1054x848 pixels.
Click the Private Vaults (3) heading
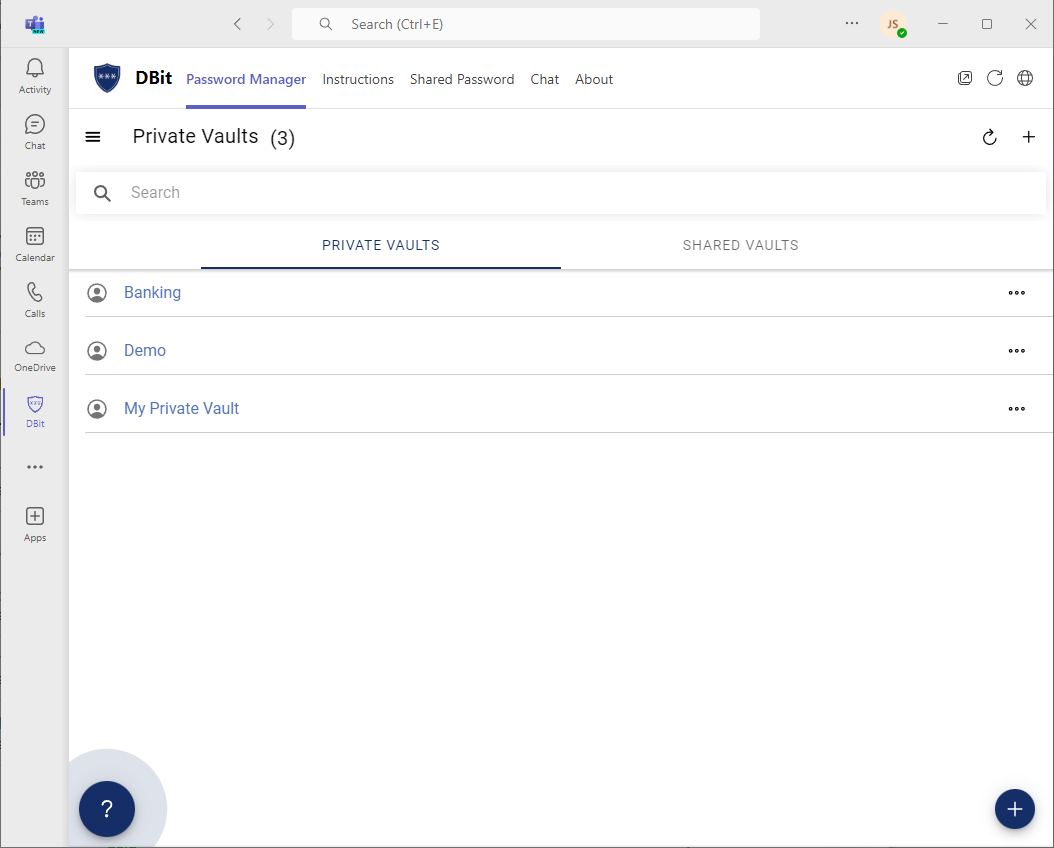(x=214, y=137)
